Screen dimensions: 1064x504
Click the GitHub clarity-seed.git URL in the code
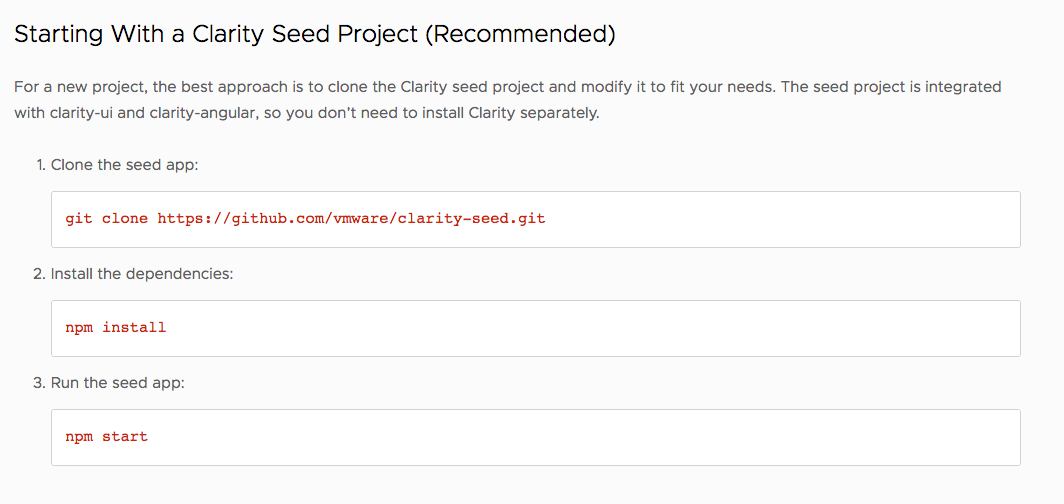pyautogui.click(x=352, y=219)
